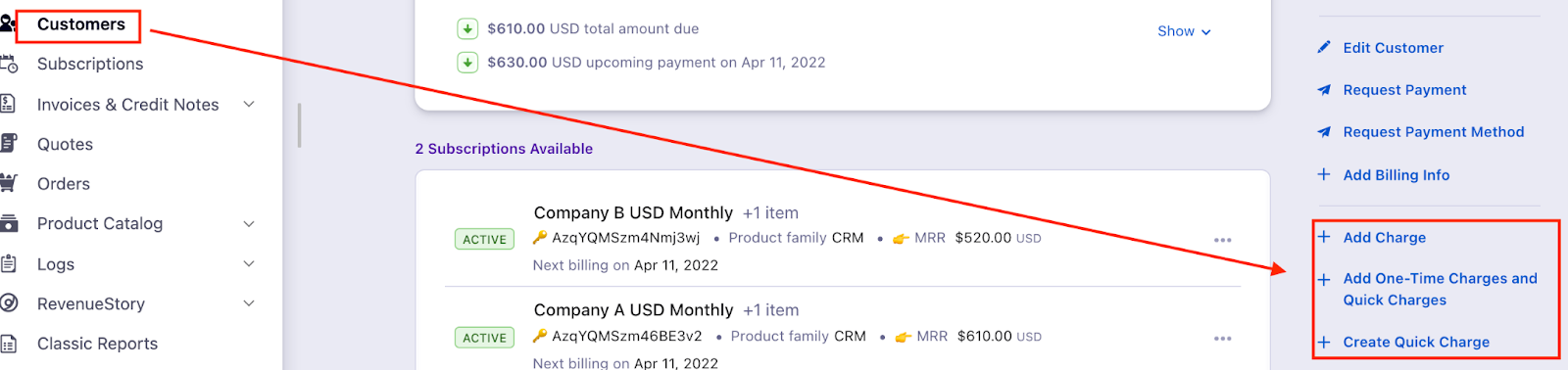
Task: Open the Company A USD Monthly subscription
Action: 633,309
